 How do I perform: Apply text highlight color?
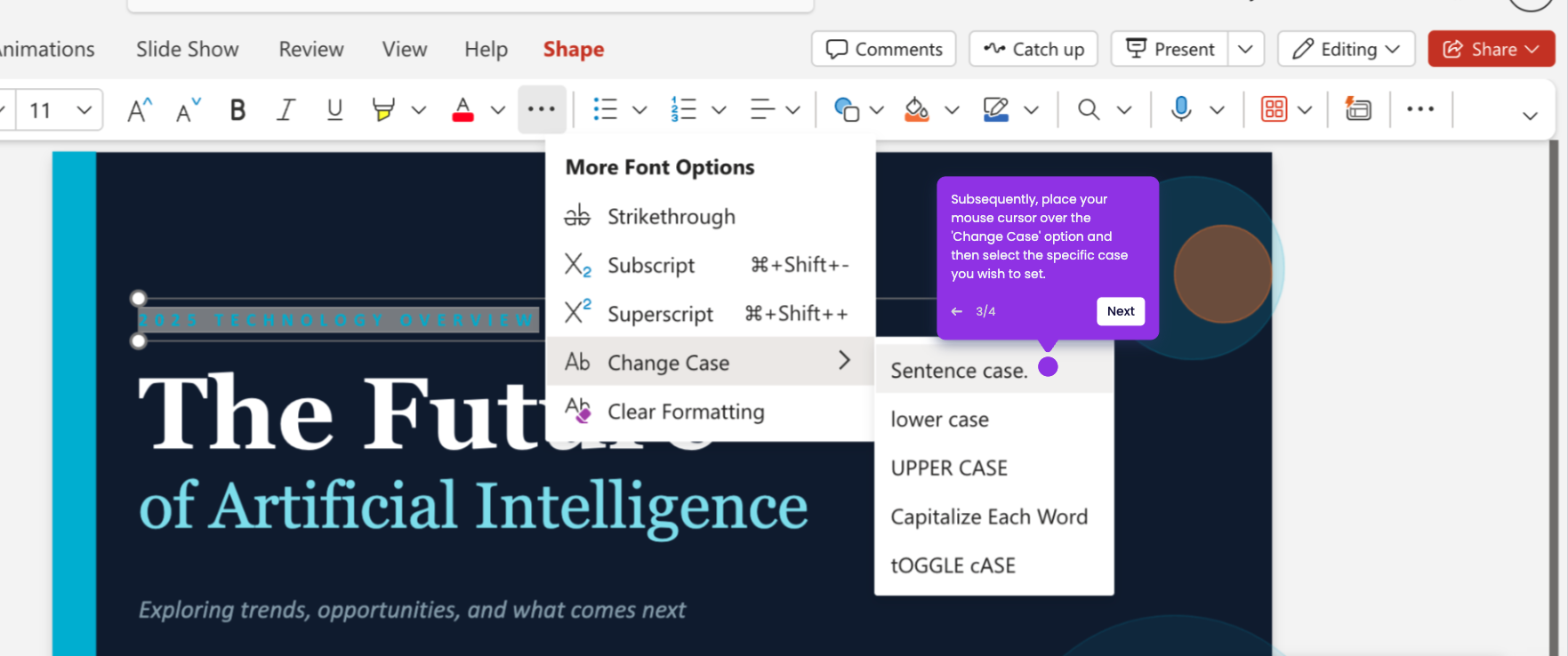pyautogui.click(x=383, y=110)
